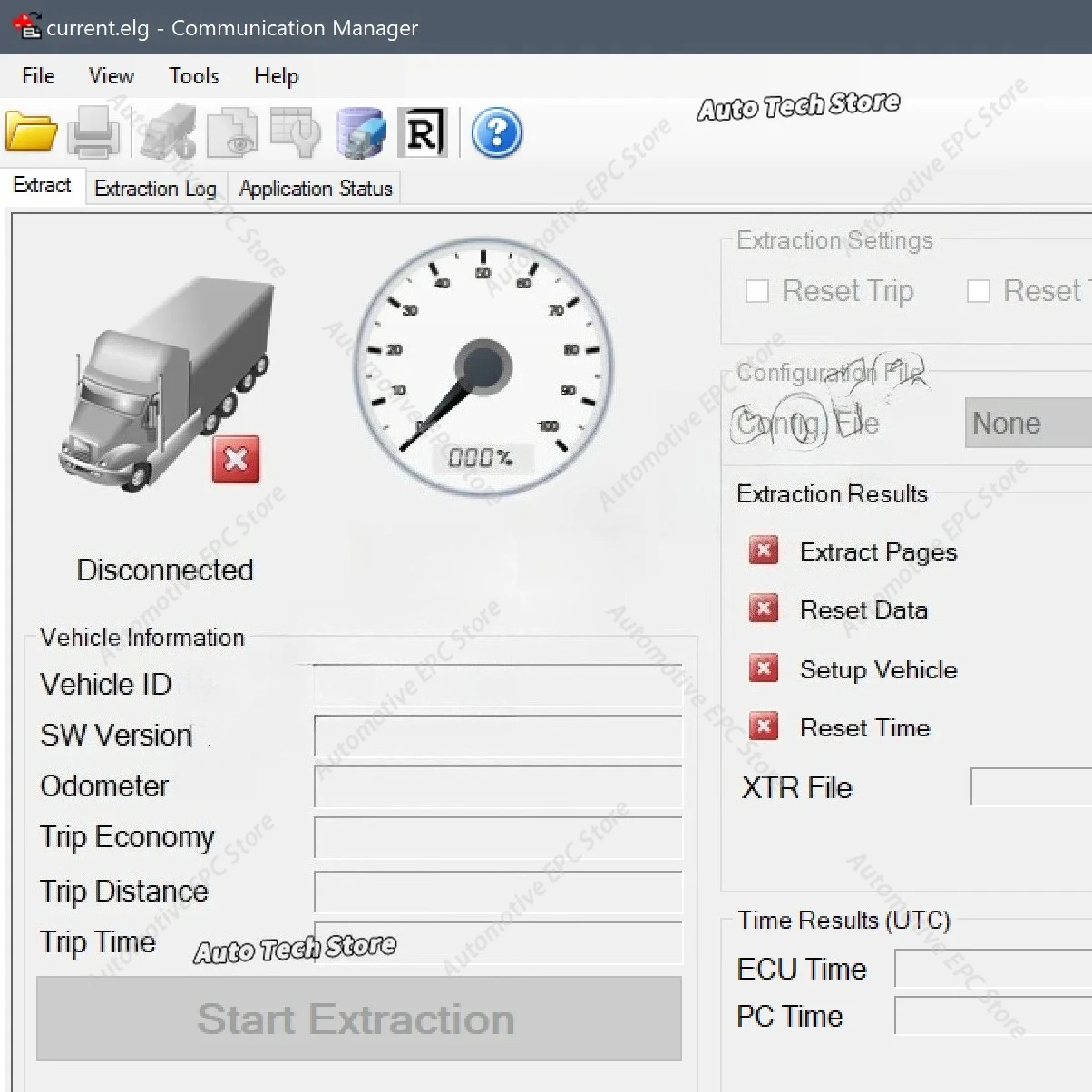Image resolution: width=1092 pixels, height=1092 pixels.
Task: Click the print toolbar icon
Action: [94, 132]
